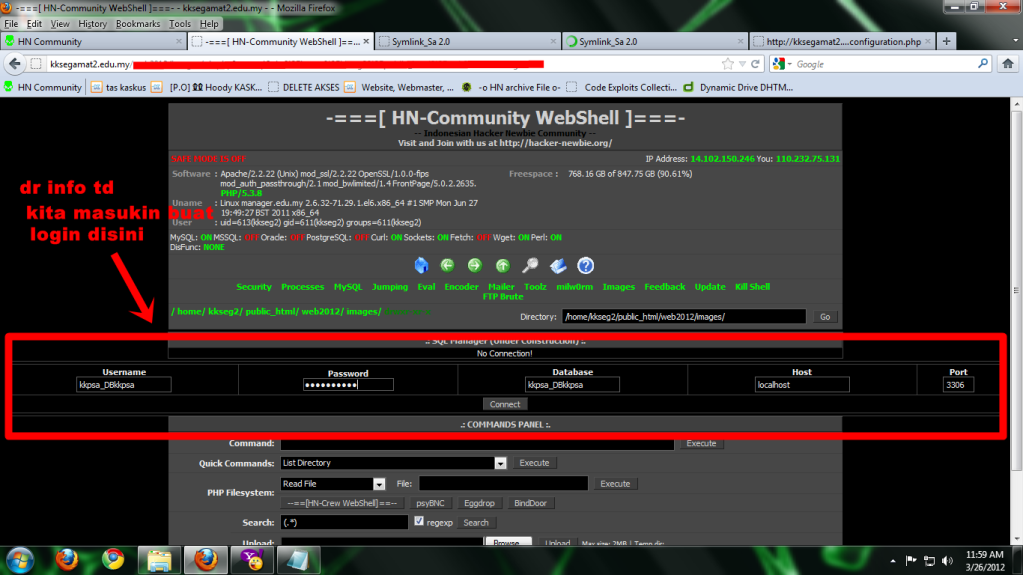1023x575 pixels.
Task: Open the Processes link
Action: [302, 287]
